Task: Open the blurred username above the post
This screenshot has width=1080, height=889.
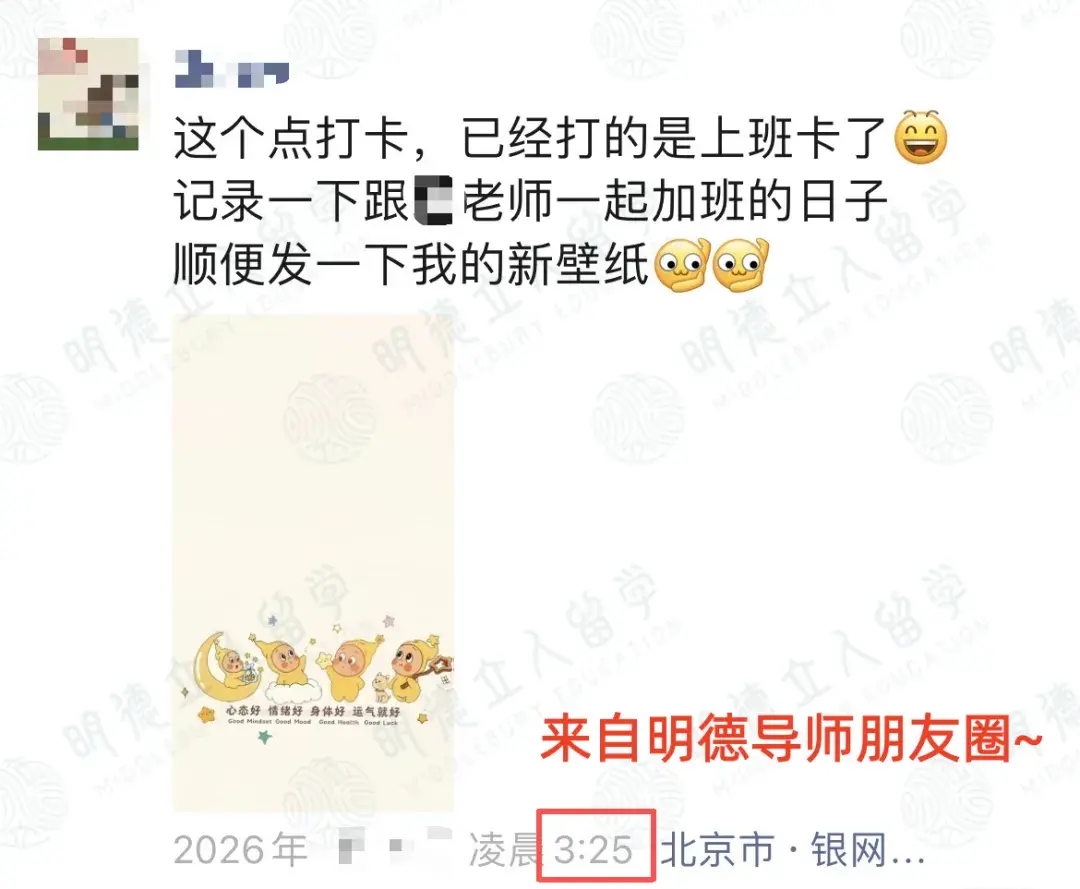Action: [231, 69]
